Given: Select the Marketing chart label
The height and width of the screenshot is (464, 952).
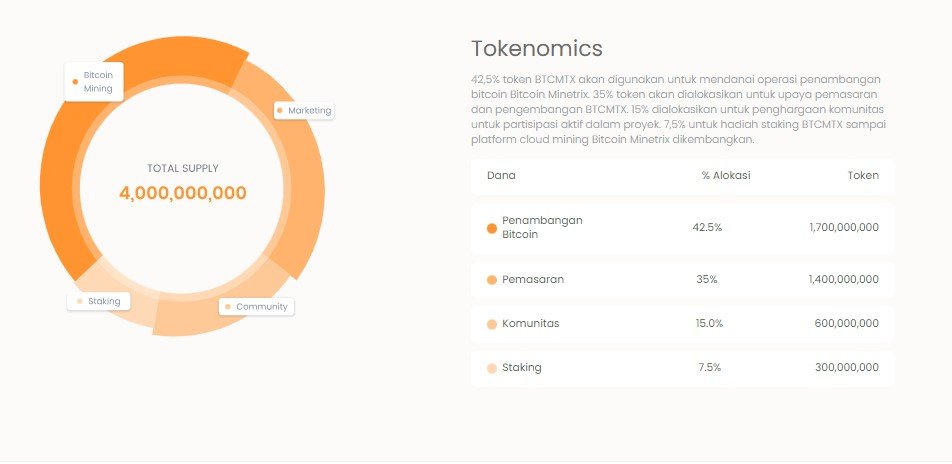Looking at the screenshot, I should point(304,110).
